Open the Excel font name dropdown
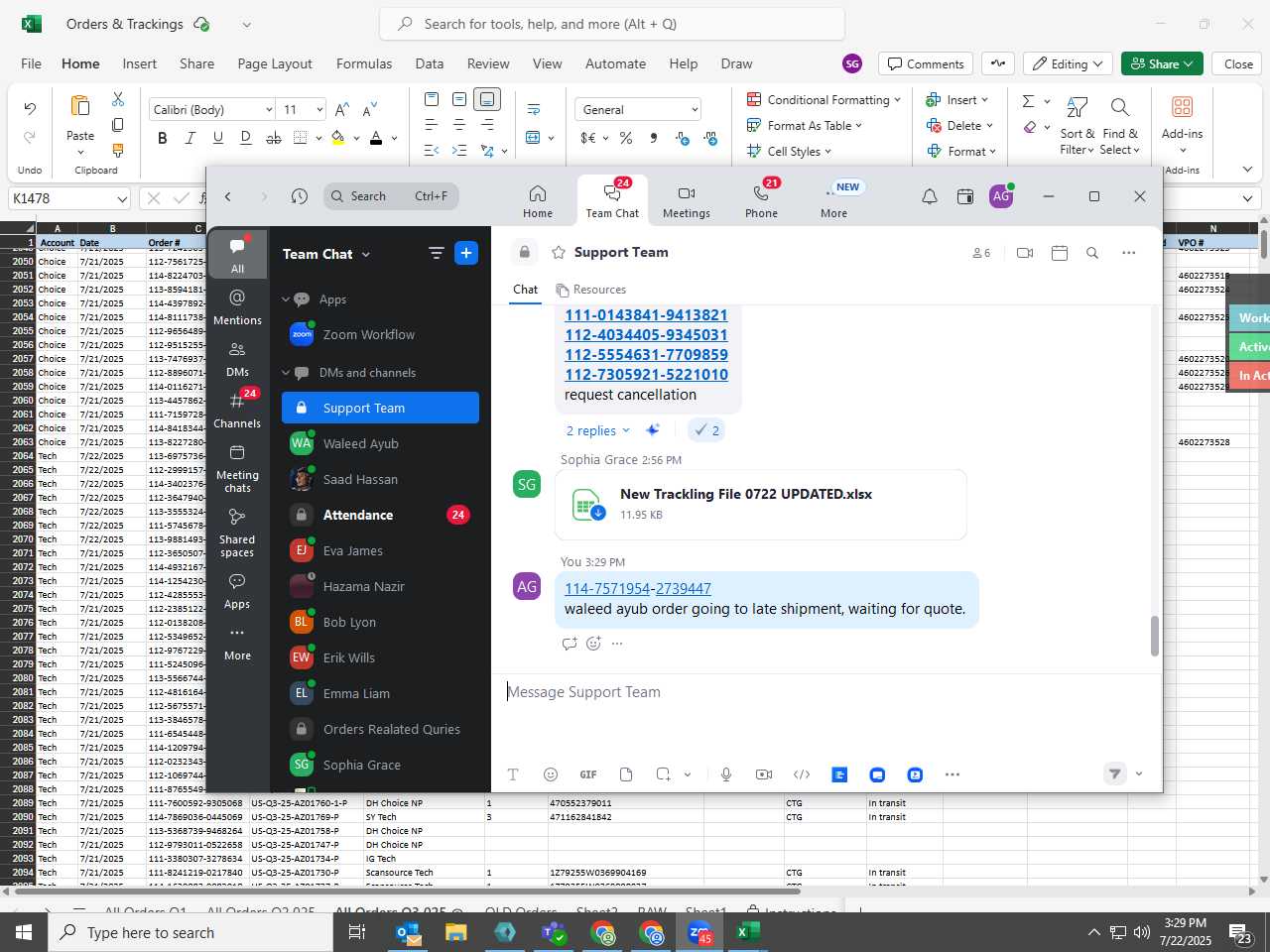The image size is (1270, 952). tap(269, 109)
